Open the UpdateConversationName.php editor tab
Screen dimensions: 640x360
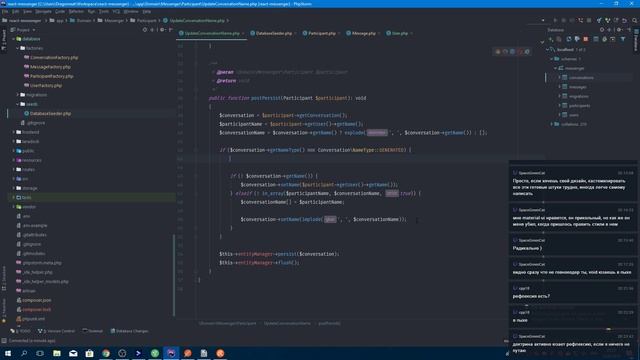[x=211, y=33]
